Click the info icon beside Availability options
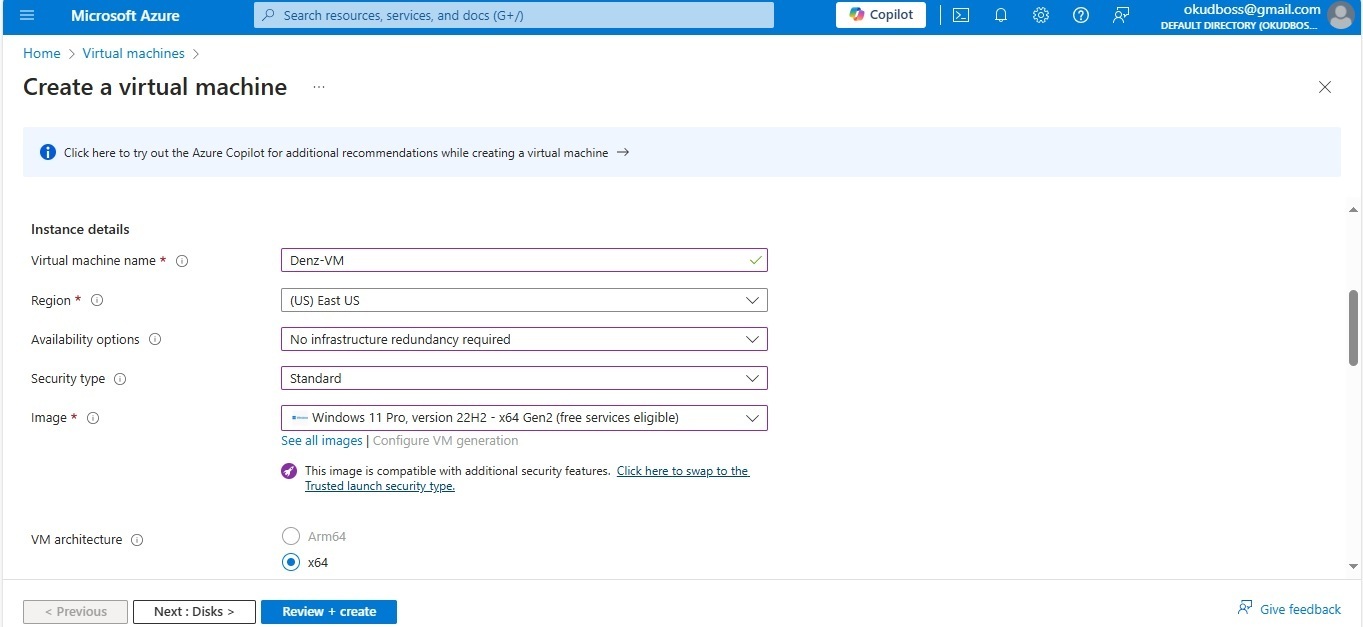 [x=155, y=340]
